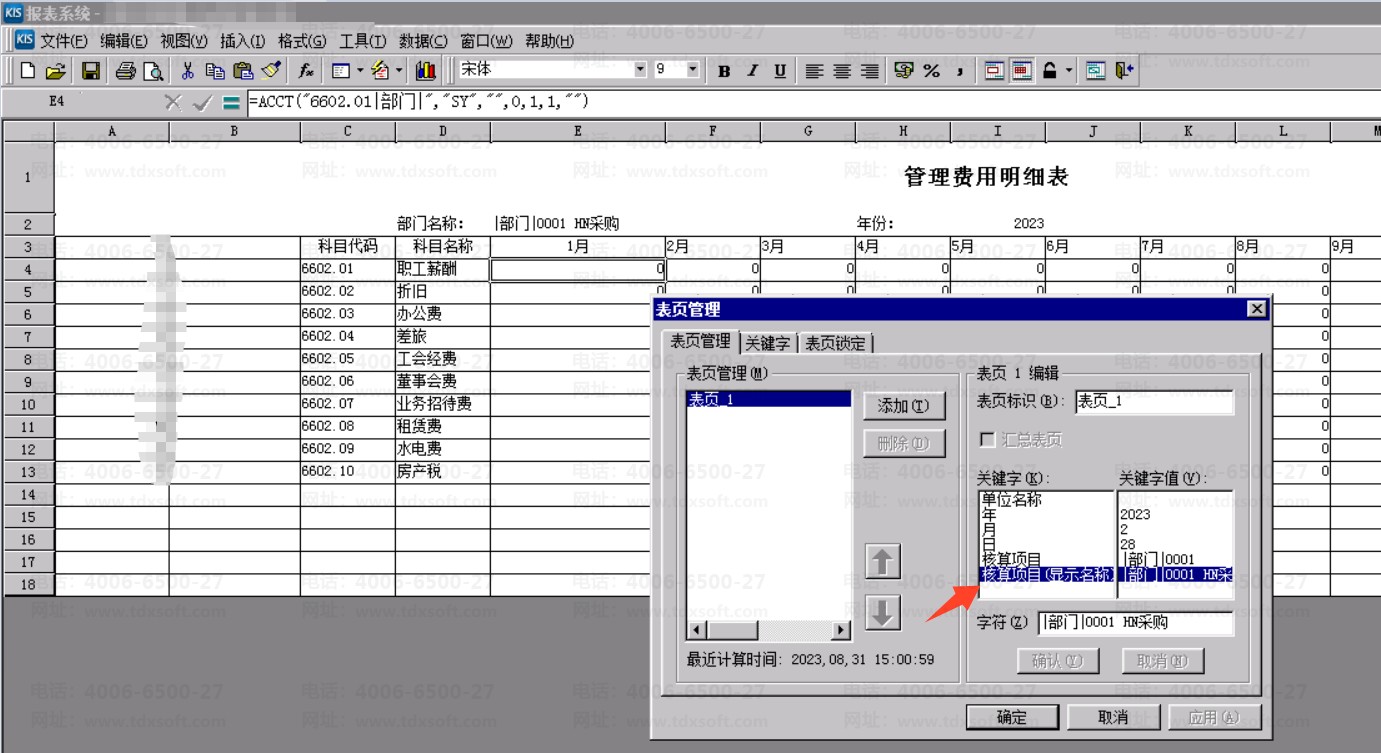The width and height of the screenshot is (1381, 753).
Task: Apply percent style formatting
Action: (931, 71)
